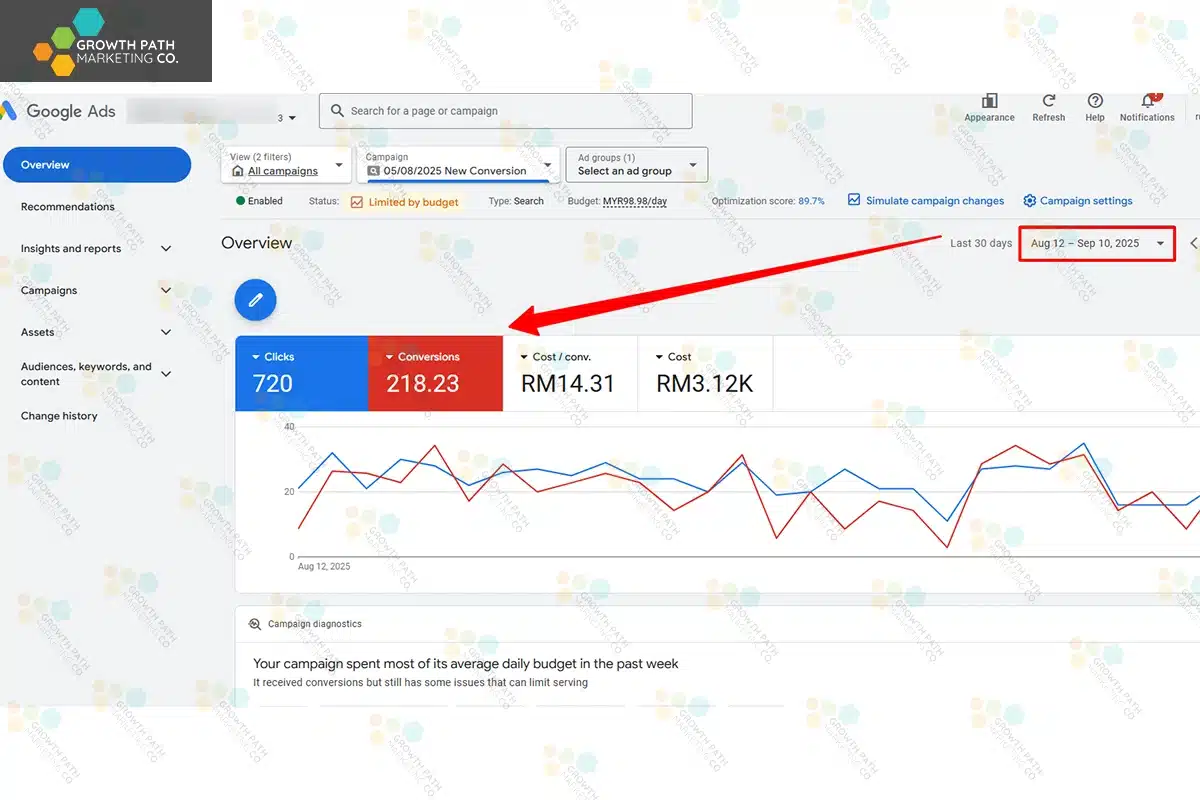The image size is (1200, 800).
Task: Open the View All campaigns dropdown
Action: (x=285, y=165)
